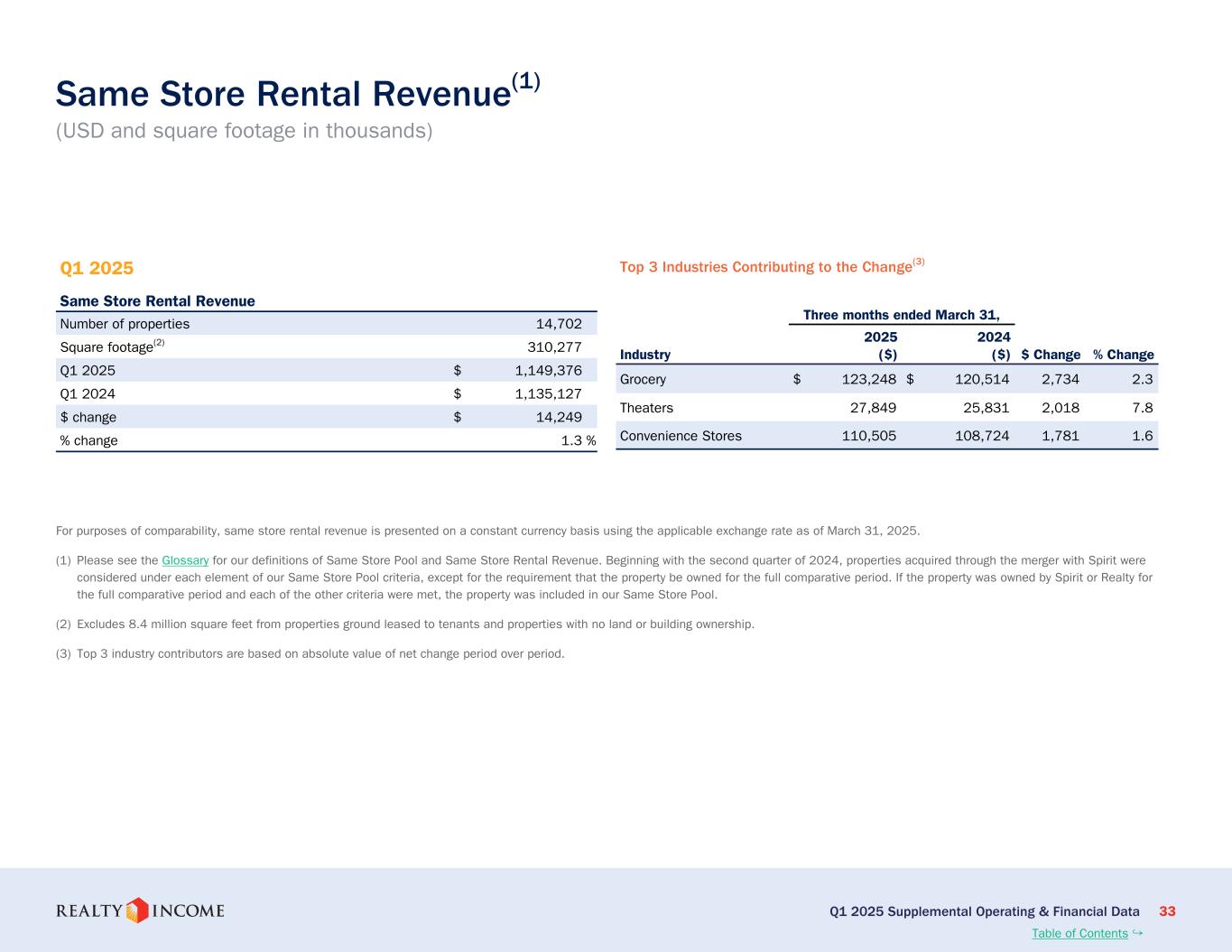This screenshot has height=952, width=1232.
Task: Click the Realty Income logo icon
Action: (x=136, y=910)
